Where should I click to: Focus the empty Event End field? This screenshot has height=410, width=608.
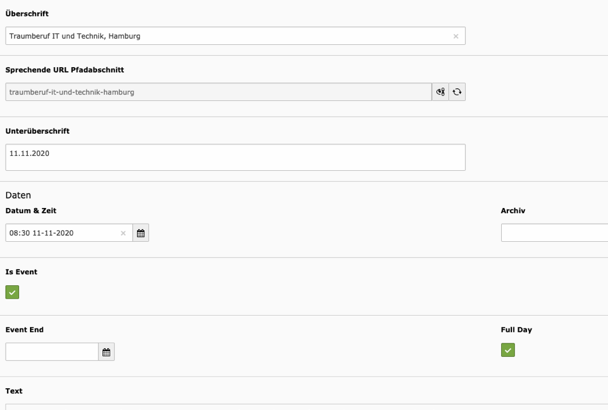pyautogui.click(x=52, y=352)
